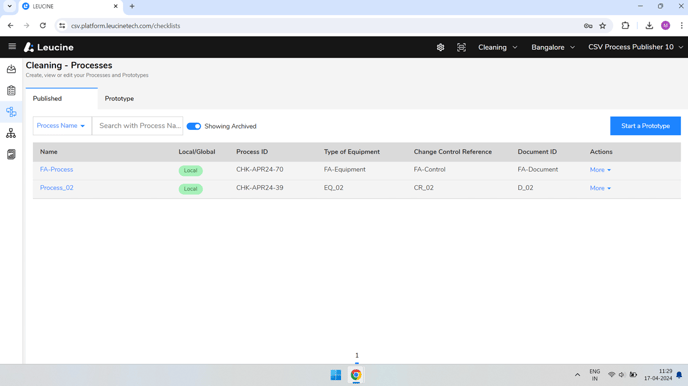Click the Leucine logo
This screenshot has width=688, height=386.
[49, 47]
